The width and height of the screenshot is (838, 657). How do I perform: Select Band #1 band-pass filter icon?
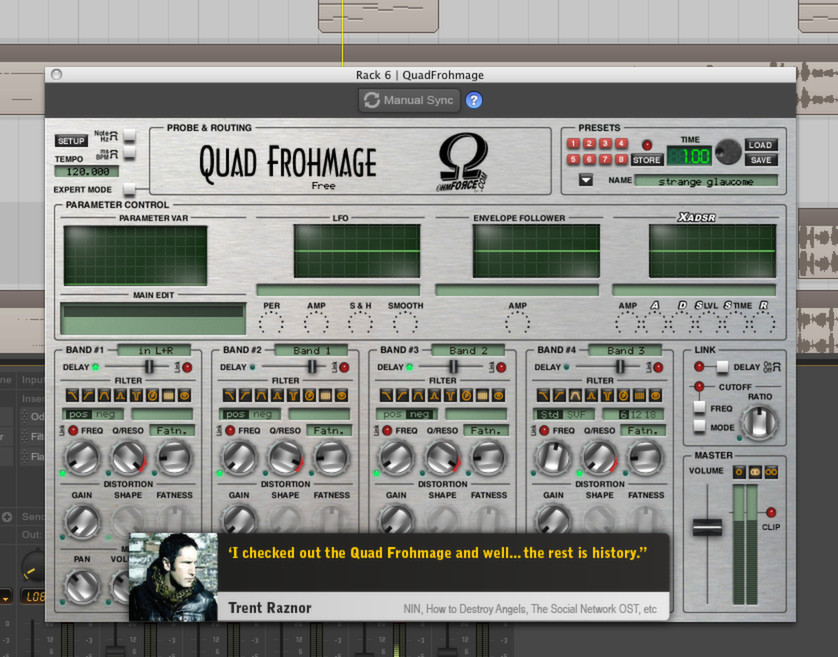pyautogui.click(x=104, y=395)
